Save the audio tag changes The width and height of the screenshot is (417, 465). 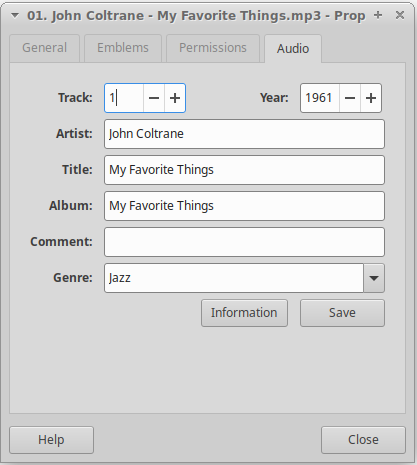click(x=342, y=313)
